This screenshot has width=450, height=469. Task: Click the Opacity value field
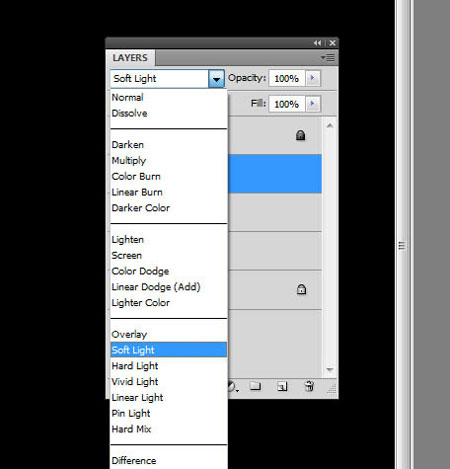pos(287,79)
